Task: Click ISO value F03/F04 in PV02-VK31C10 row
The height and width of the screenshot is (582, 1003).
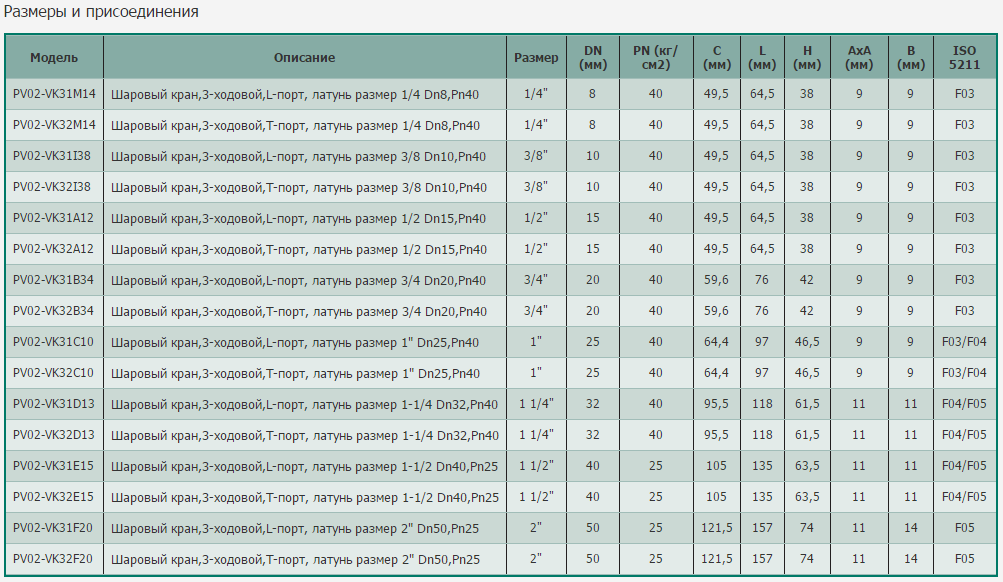Action: (965, 342)
